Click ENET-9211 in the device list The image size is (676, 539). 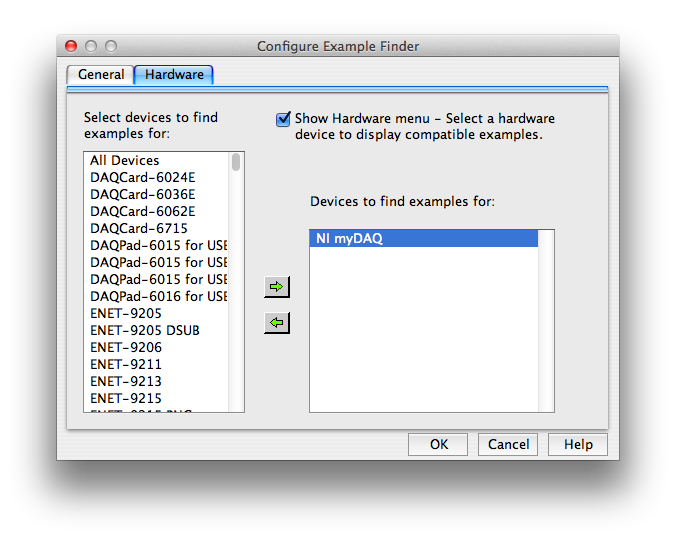click(126, 365)
